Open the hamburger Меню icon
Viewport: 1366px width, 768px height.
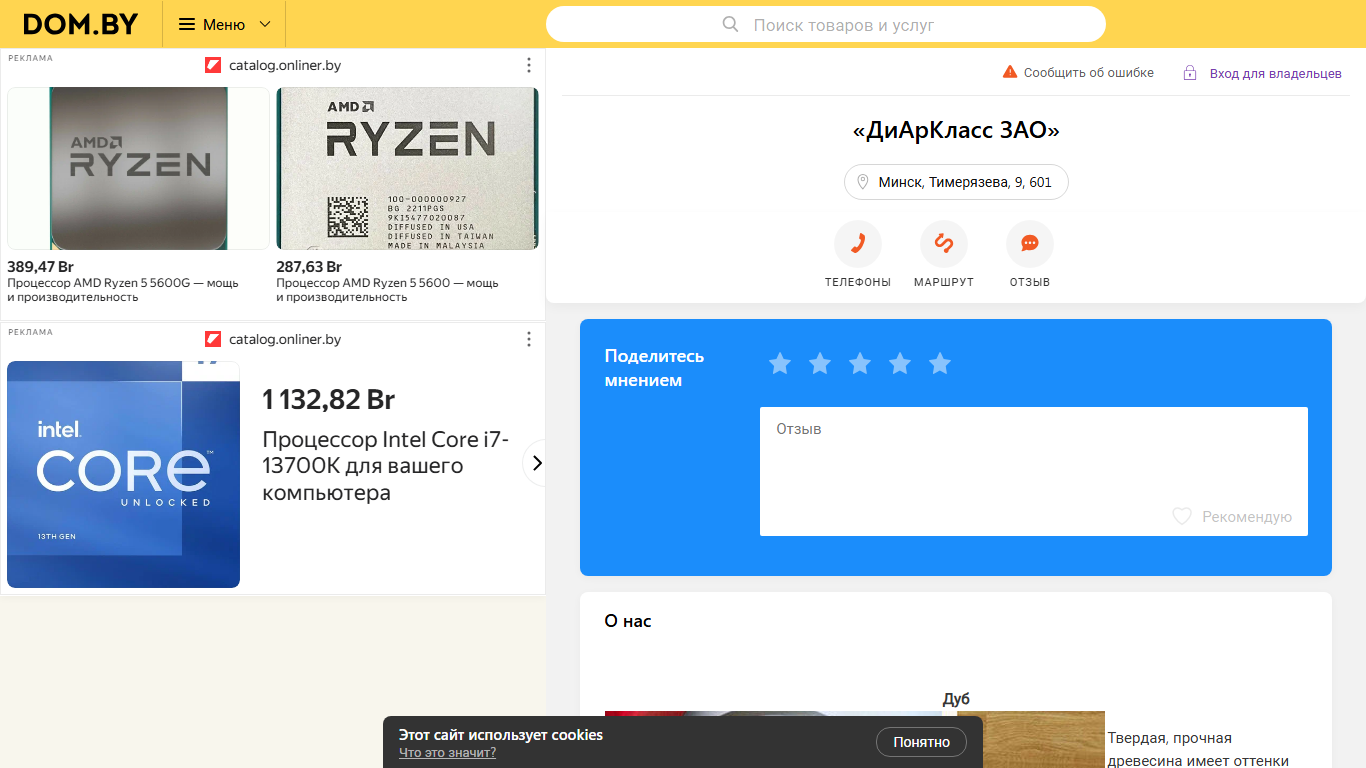(187, 24)
